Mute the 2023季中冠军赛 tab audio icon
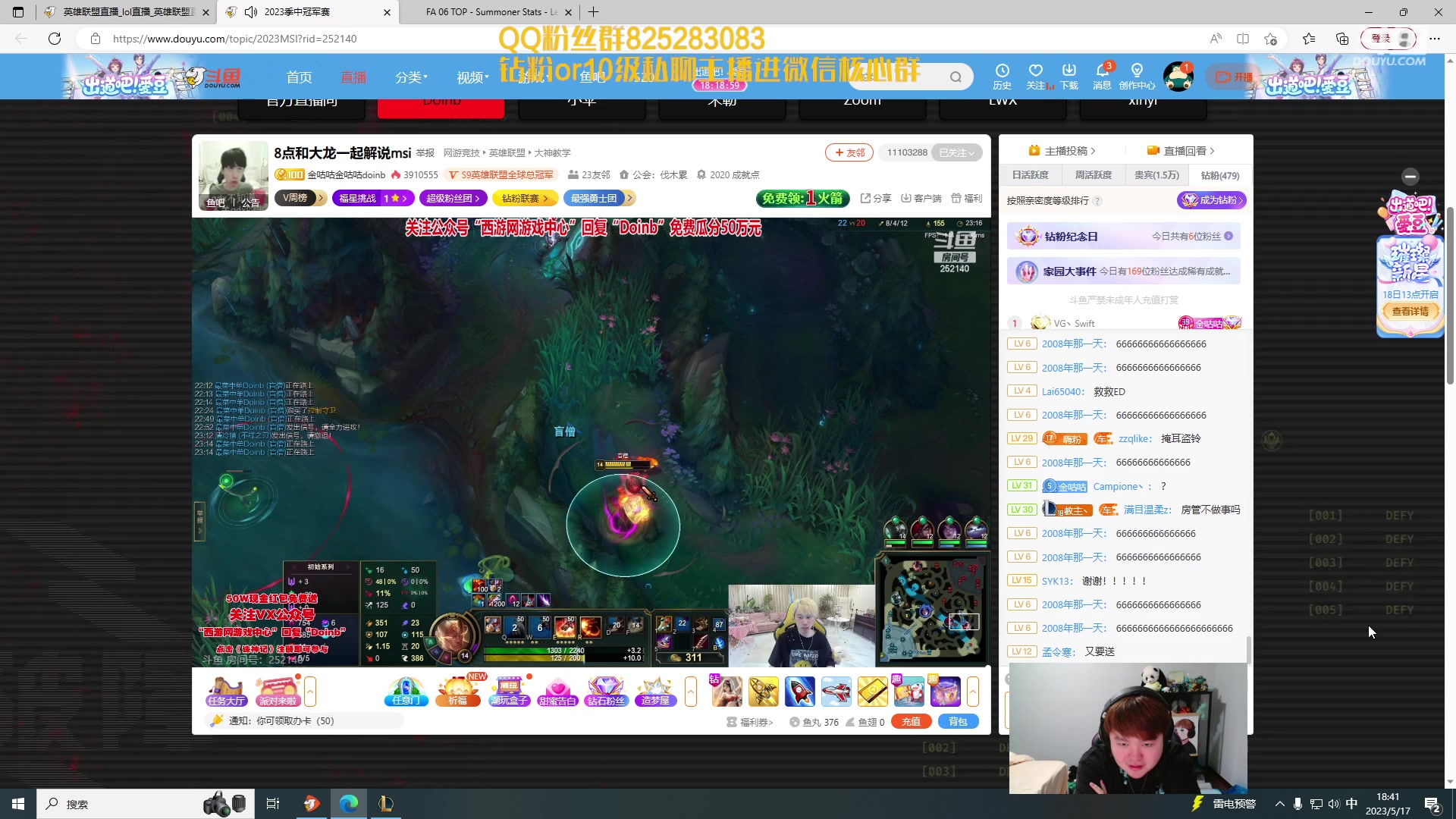1456x819 pixels. 250,12
